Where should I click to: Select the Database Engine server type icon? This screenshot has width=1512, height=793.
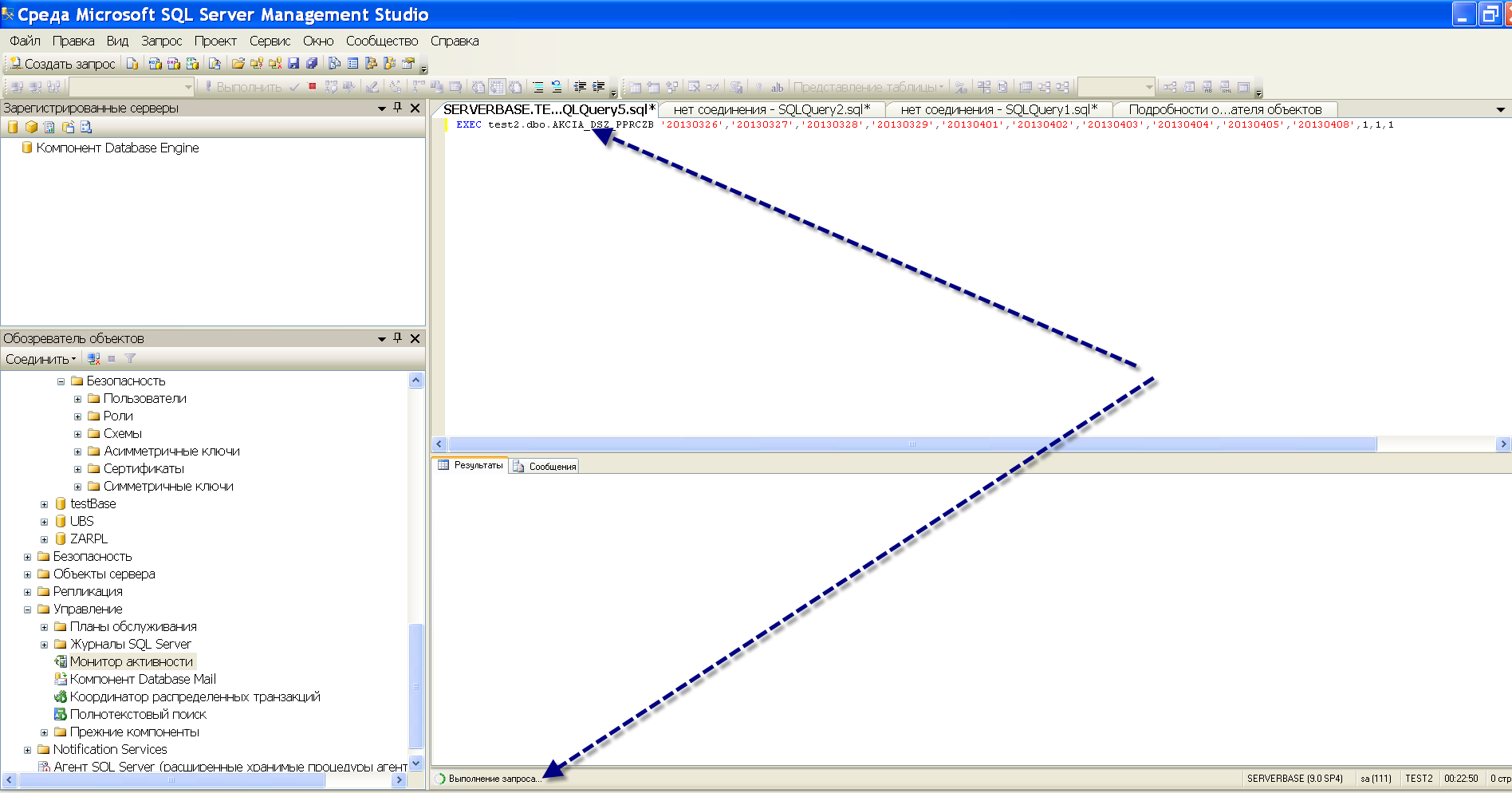click(13, 127)
